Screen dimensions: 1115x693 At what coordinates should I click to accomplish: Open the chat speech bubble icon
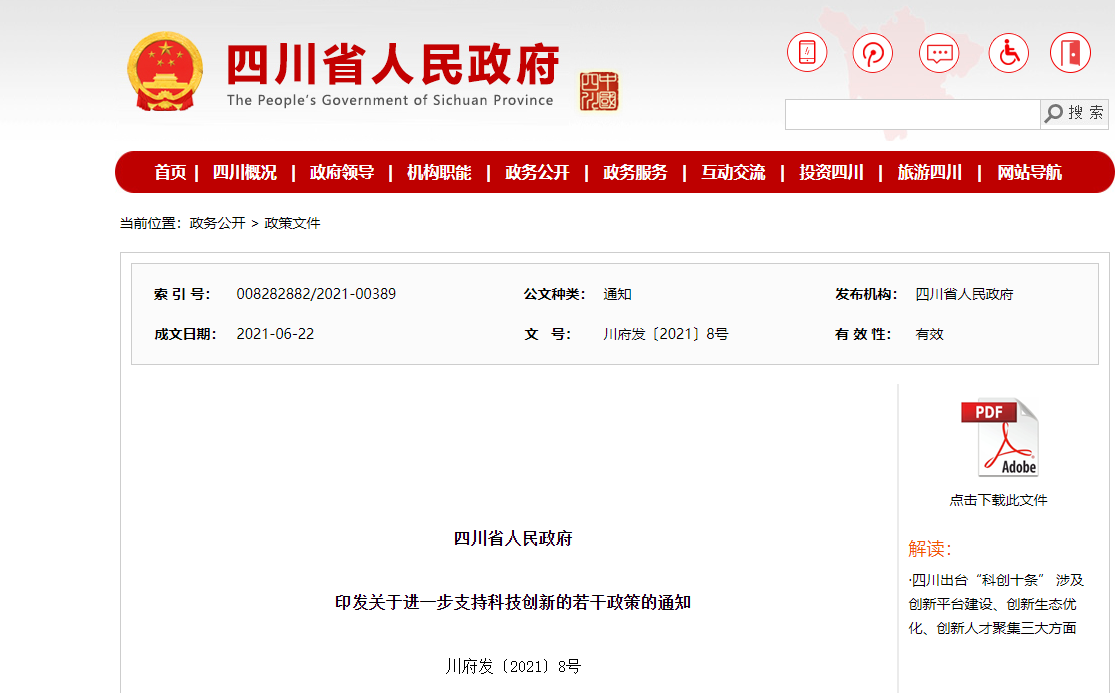938,52
